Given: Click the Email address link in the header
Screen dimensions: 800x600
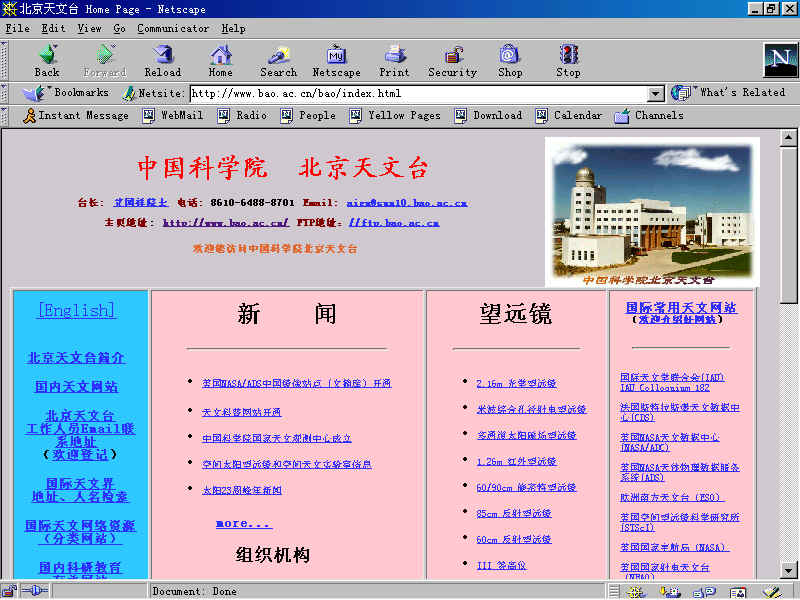Looking at the screenshot, I should 407,203.
